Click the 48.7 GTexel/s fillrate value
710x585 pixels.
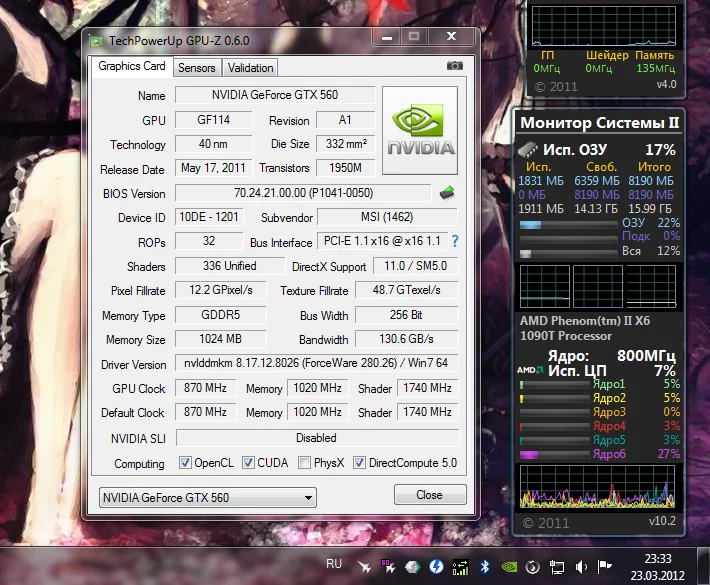pos(406,290)
